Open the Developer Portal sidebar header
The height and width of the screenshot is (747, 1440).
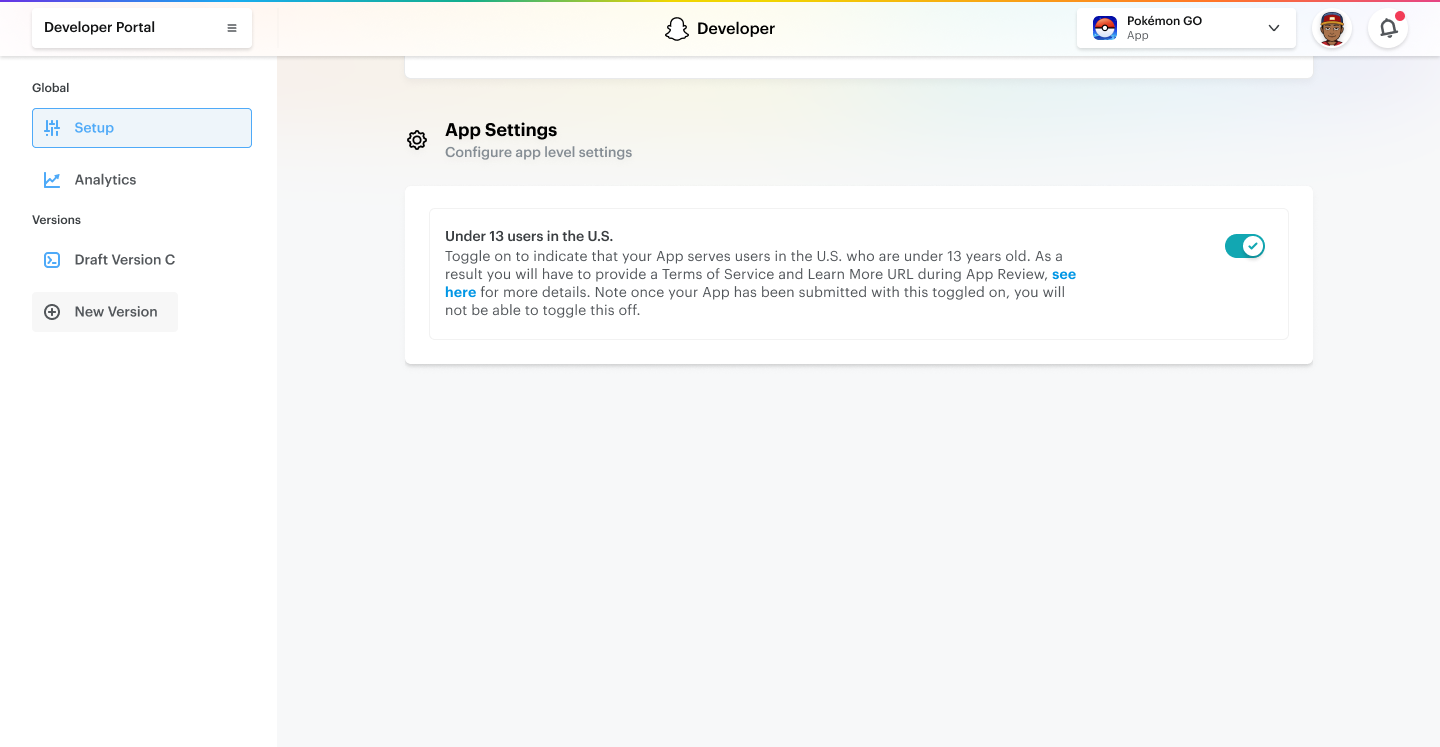tap(100, 28)
